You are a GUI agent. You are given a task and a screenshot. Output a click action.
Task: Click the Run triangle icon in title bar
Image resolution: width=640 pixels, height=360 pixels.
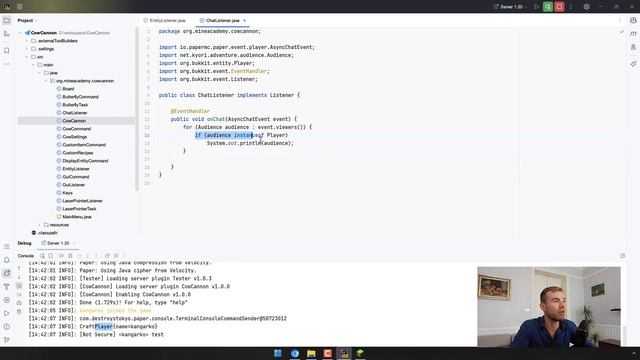(536, 7)
